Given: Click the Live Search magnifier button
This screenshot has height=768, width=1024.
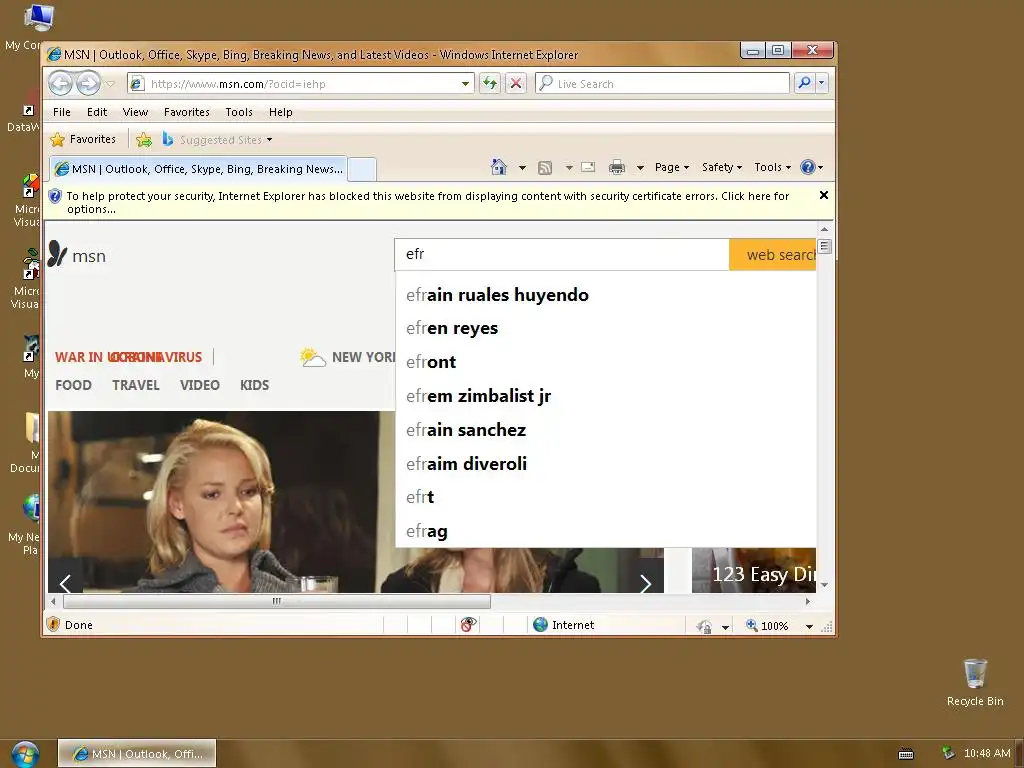Looking at the screenshot, I should coord(805,83).
